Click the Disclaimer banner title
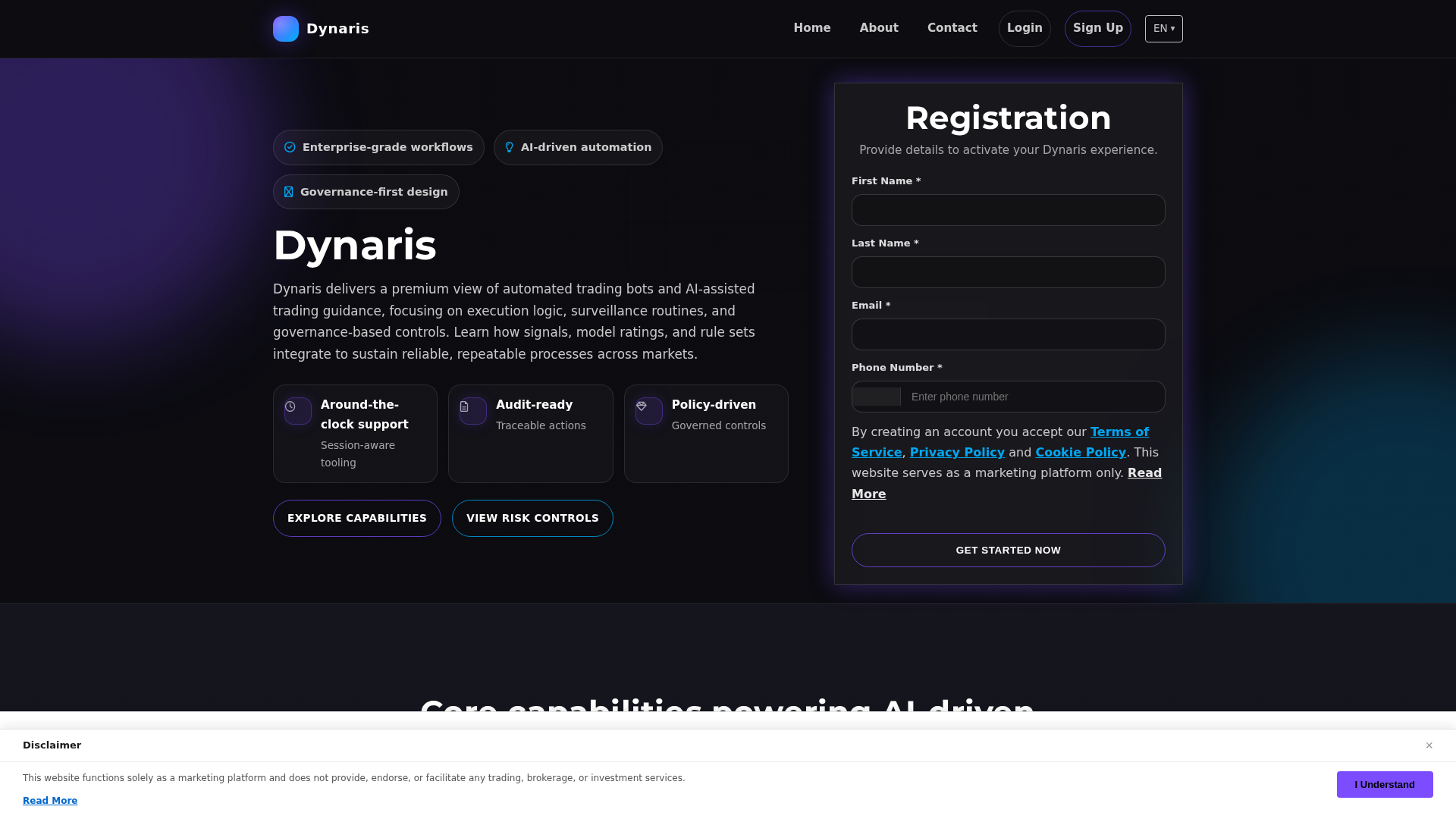This screenshot has width=1456, height=819. coord(52,745)
